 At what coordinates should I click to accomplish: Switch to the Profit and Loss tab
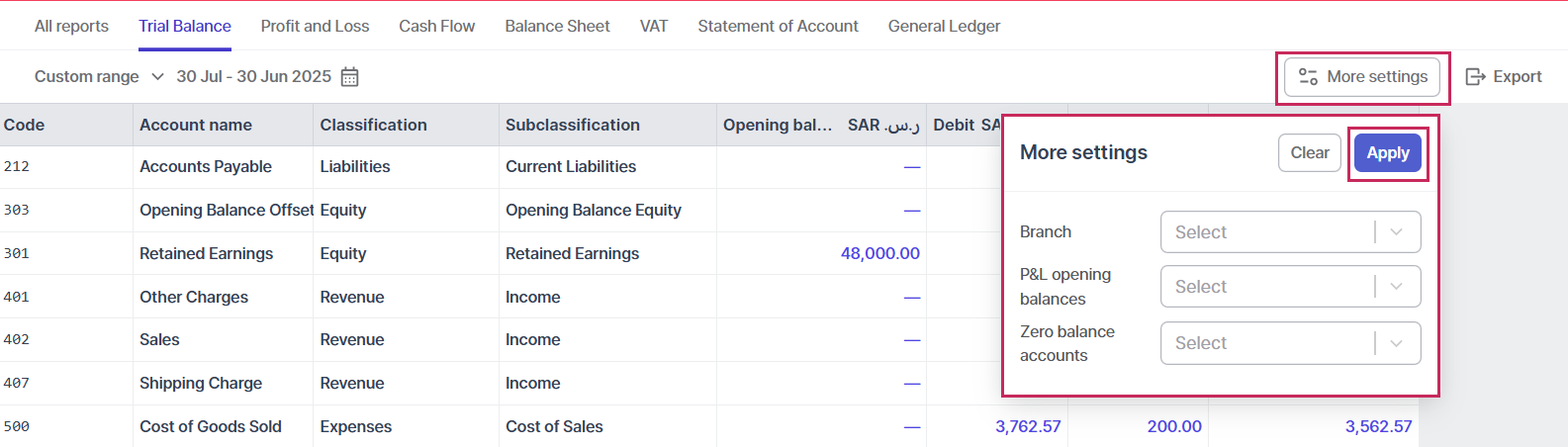[315, 27]
